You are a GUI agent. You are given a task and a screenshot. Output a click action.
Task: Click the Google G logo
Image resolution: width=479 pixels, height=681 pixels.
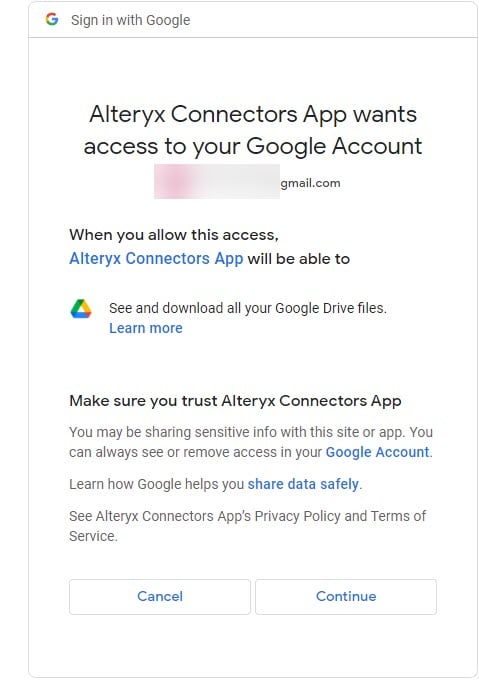52,19
